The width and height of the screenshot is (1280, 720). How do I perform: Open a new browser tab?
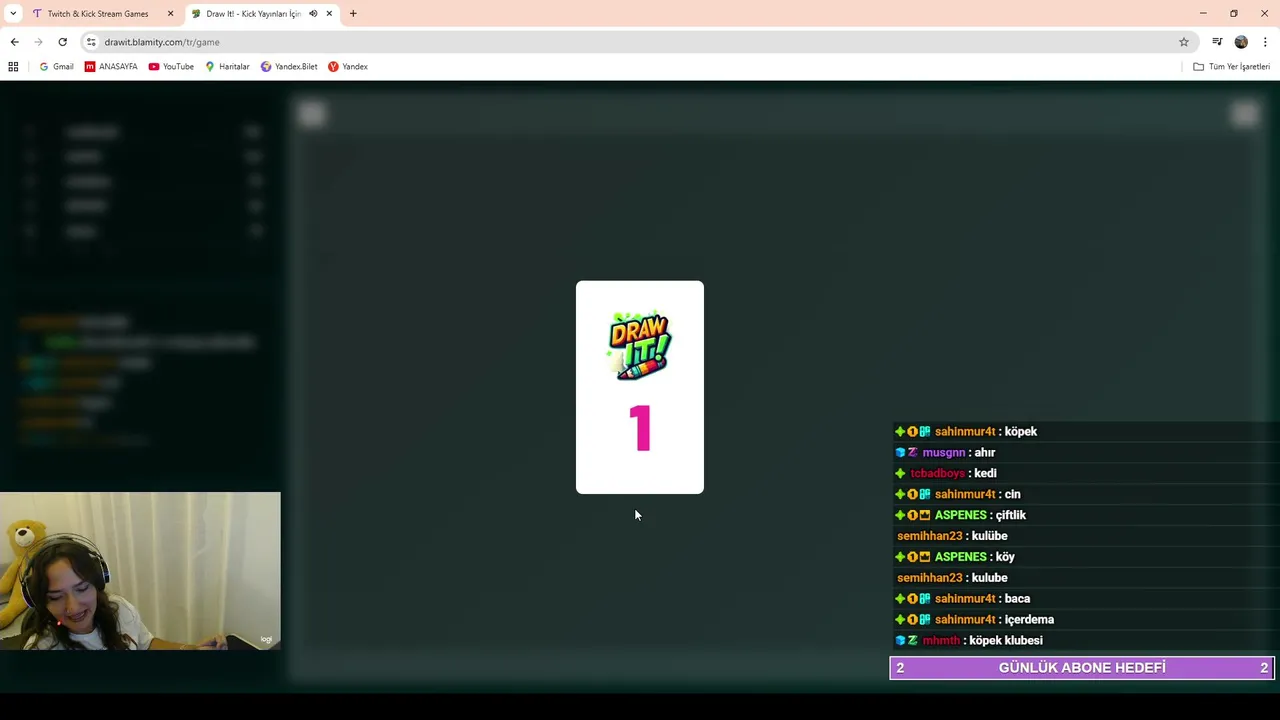pos(353,14)
